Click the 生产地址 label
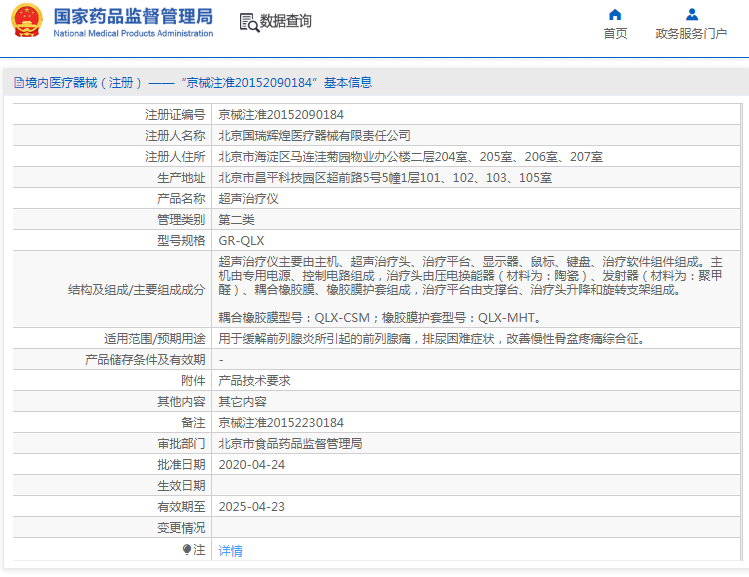 181,178
